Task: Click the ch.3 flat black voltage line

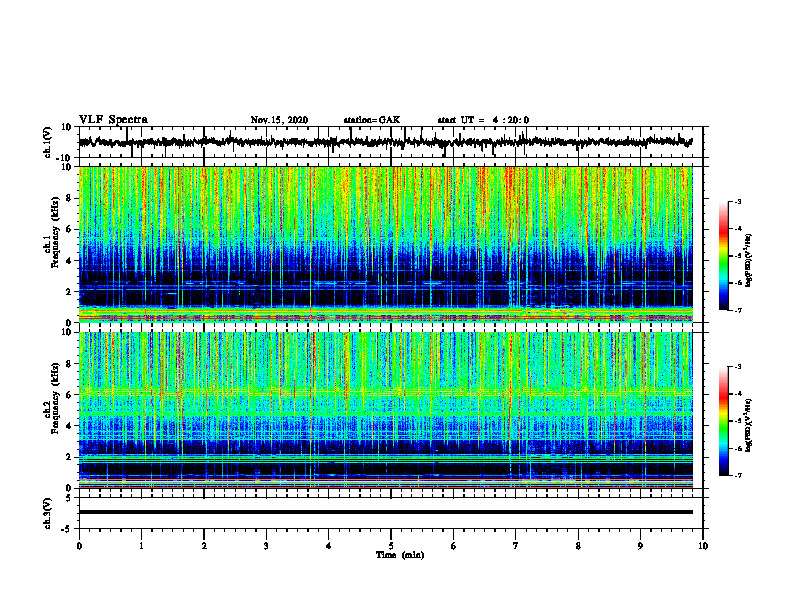Action: (386, 512)
